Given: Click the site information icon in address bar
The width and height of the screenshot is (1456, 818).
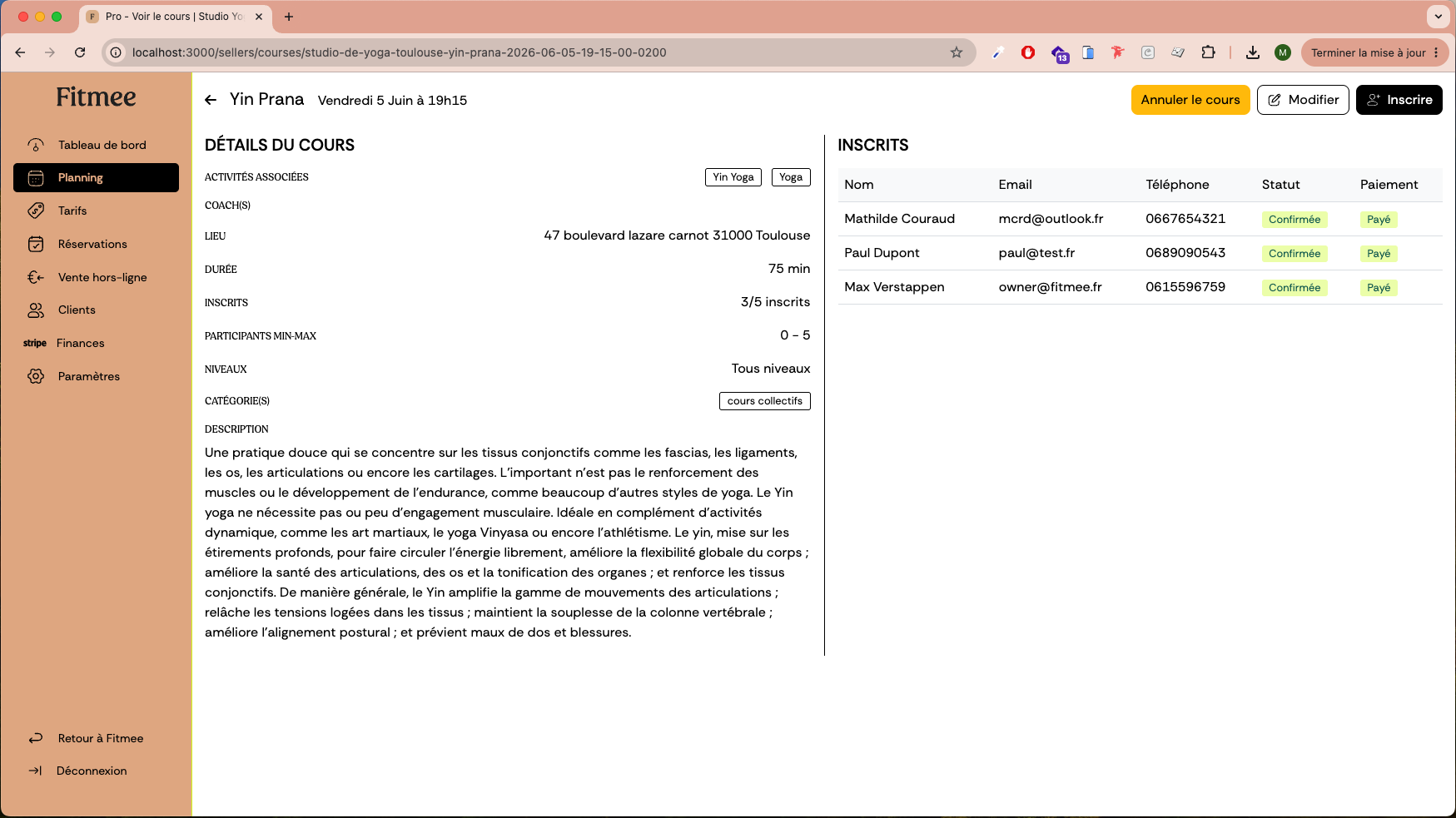Looking at the screenshot, I should click(117, 52).
